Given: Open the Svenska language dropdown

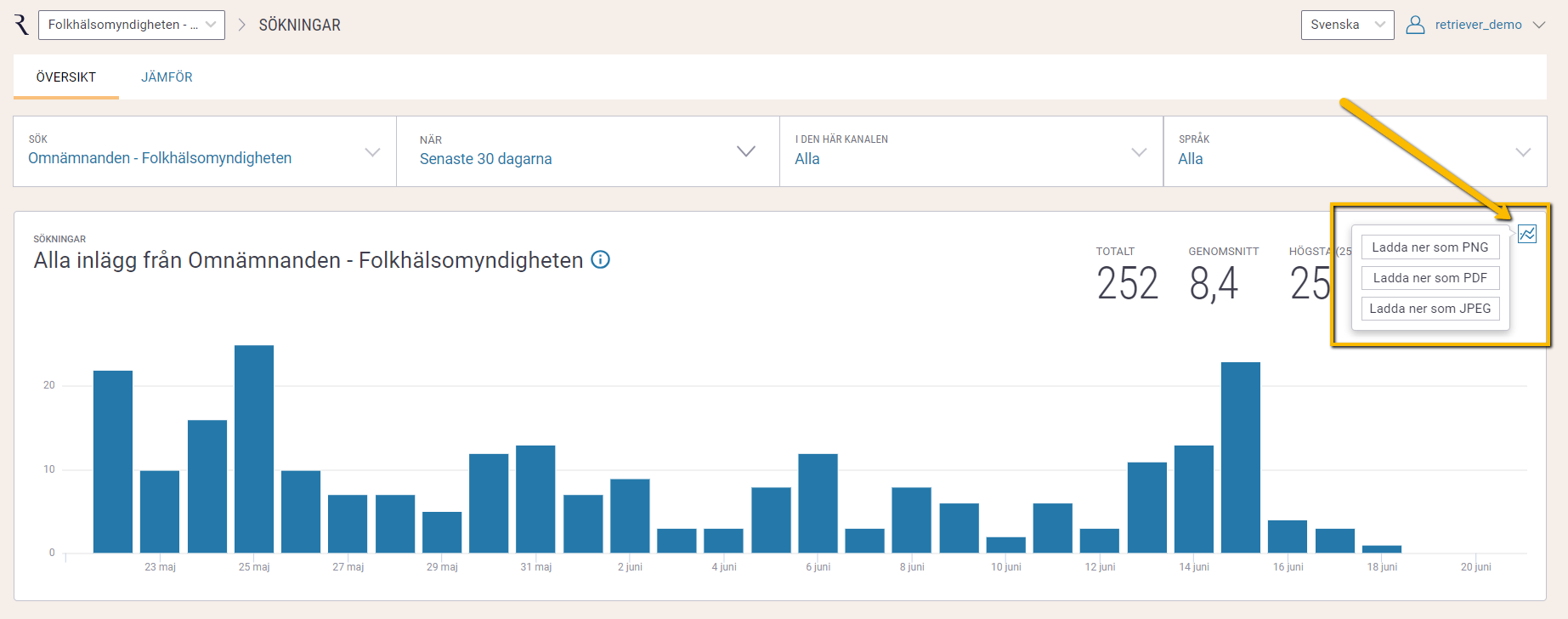Looking at the screenshot, I should (1347, 25).
